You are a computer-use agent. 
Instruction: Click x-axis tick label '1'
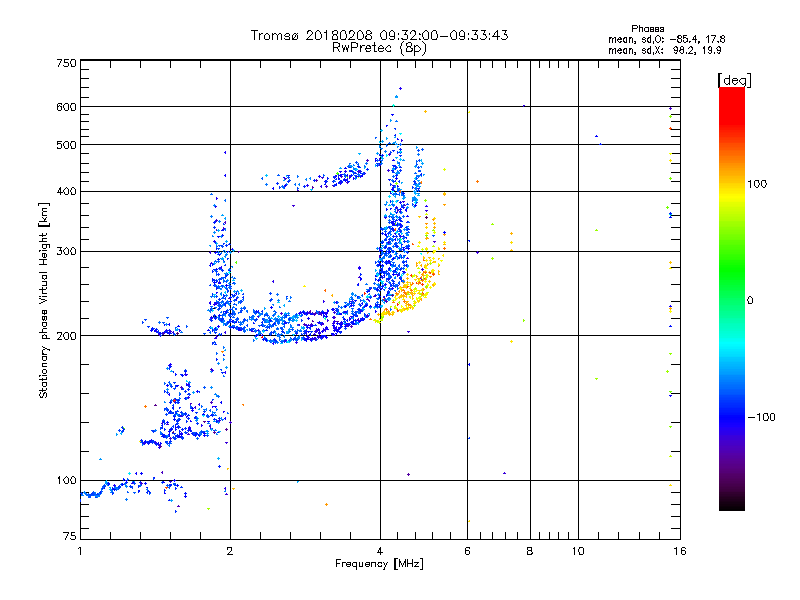click(80, 551)
